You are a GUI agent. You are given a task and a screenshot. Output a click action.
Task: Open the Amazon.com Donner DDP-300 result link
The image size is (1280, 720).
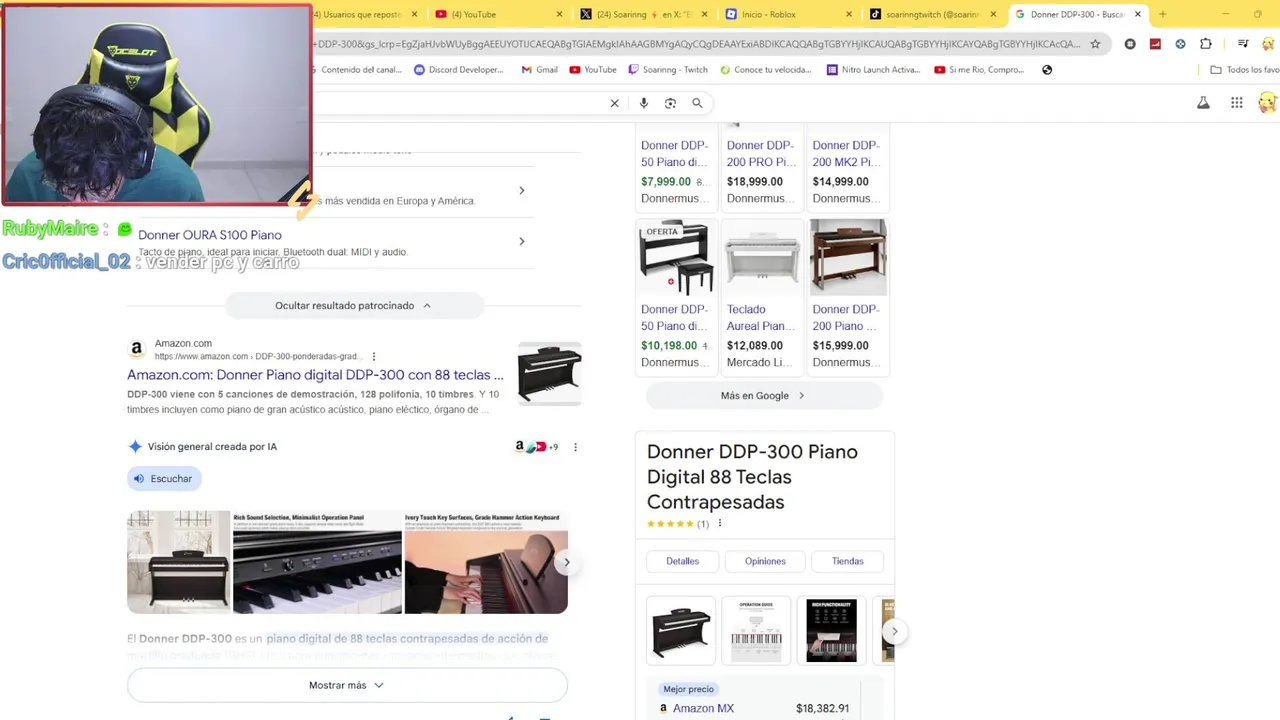(315, 375)
